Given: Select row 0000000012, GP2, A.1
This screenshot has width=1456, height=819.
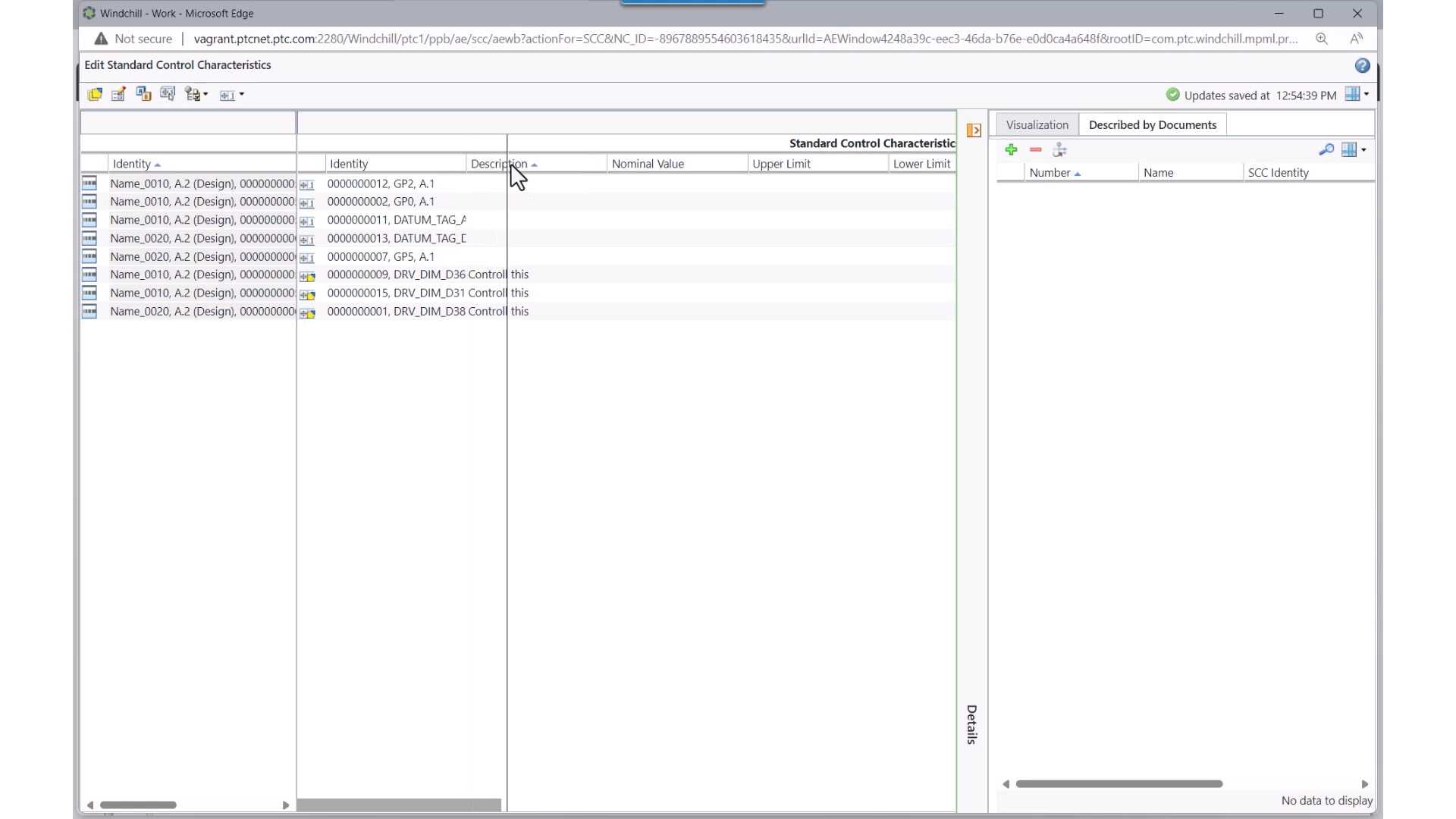Looking at the screenshot, I should click(626, 184).
